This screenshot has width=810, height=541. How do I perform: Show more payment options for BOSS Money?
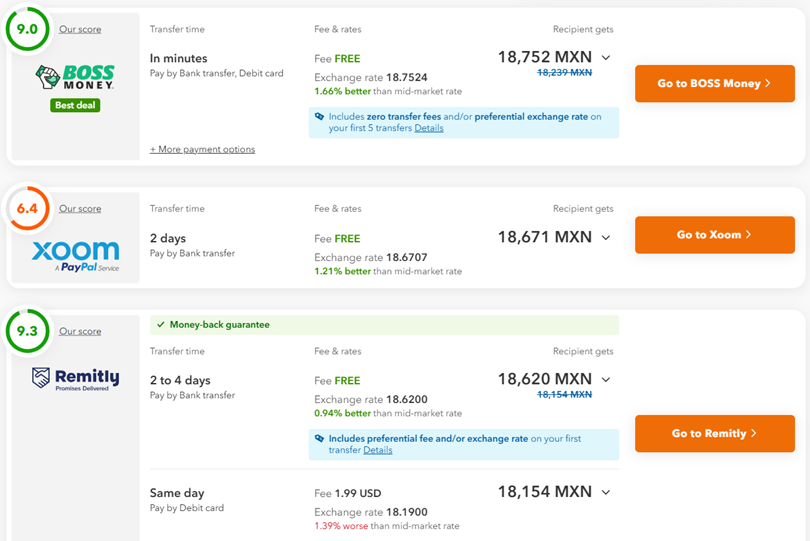pos(202,150)
